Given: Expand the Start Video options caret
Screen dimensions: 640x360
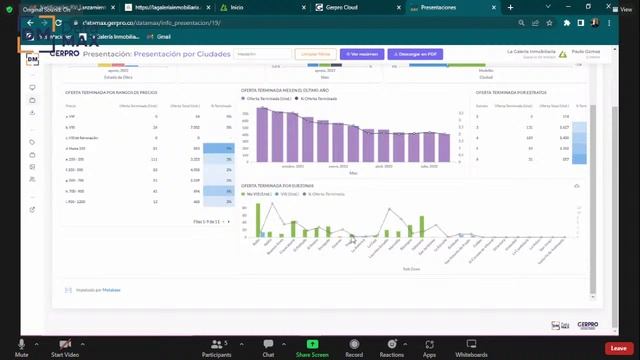Looking at the screenshot, I should point(83,344).
